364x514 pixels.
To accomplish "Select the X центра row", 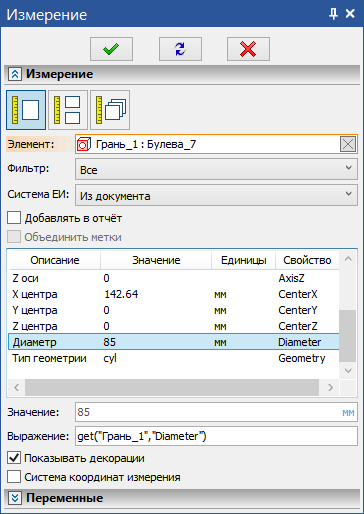I will coord(174,294).
